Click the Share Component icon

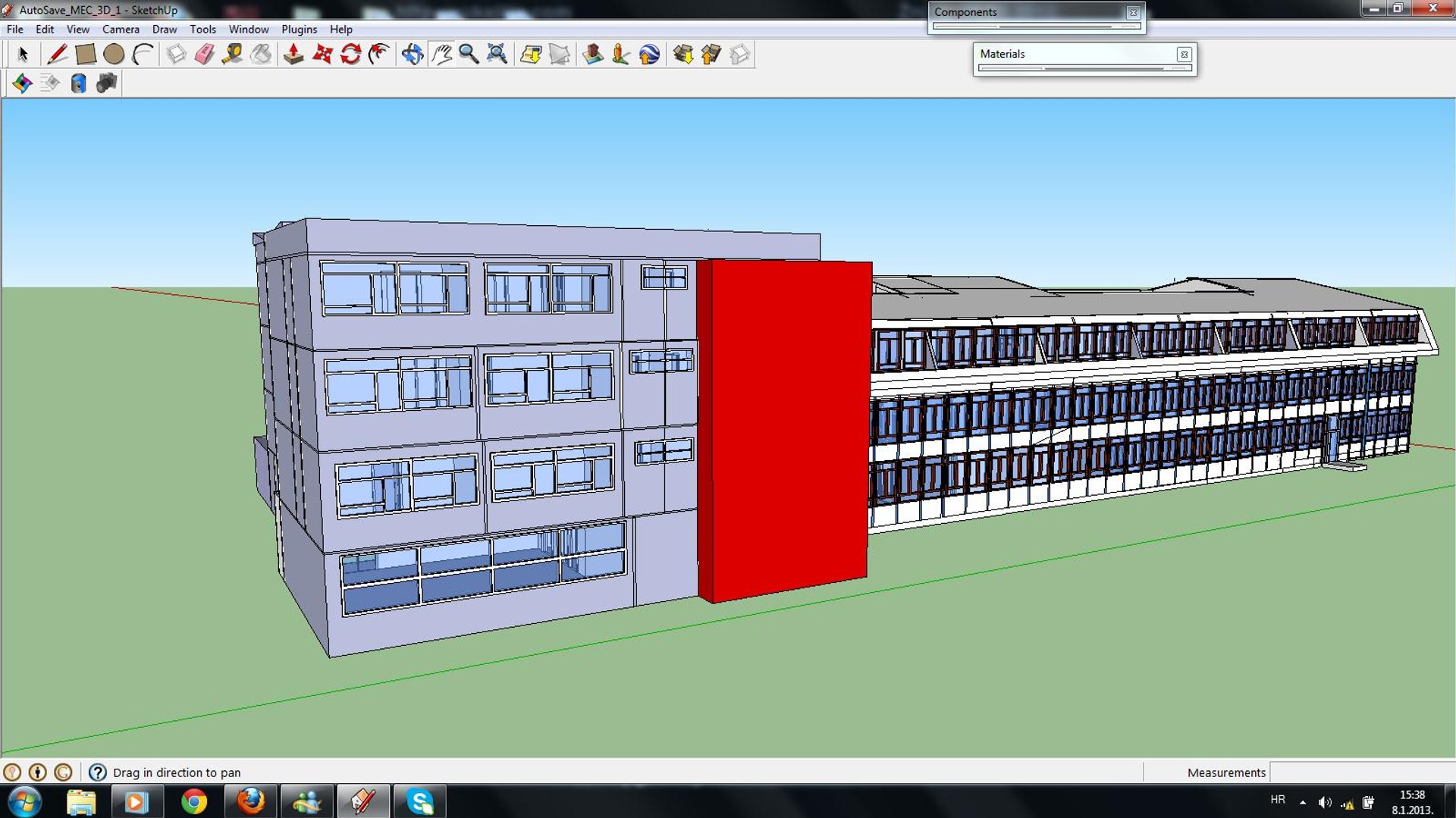pos(739,55)
